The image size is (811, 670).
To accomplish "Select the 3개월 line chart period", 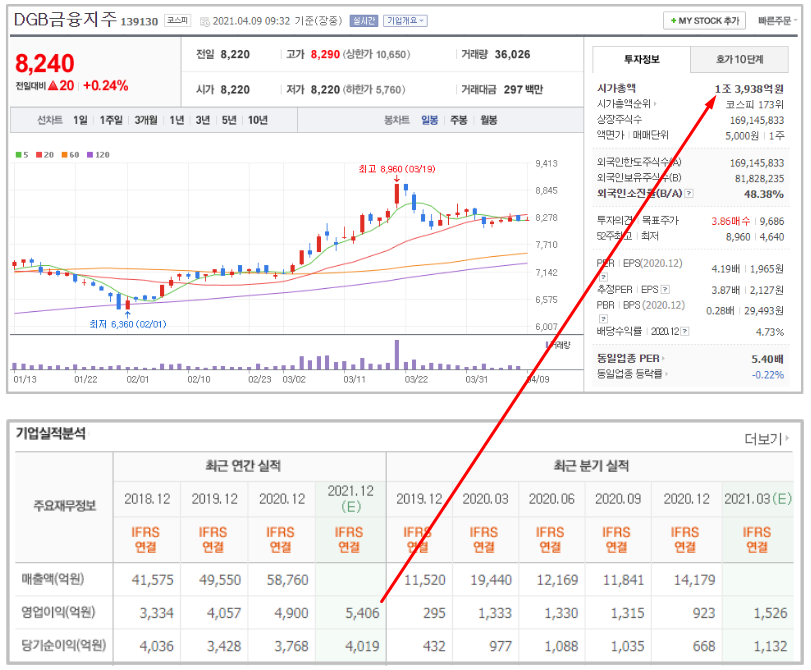I will [146, 120].
